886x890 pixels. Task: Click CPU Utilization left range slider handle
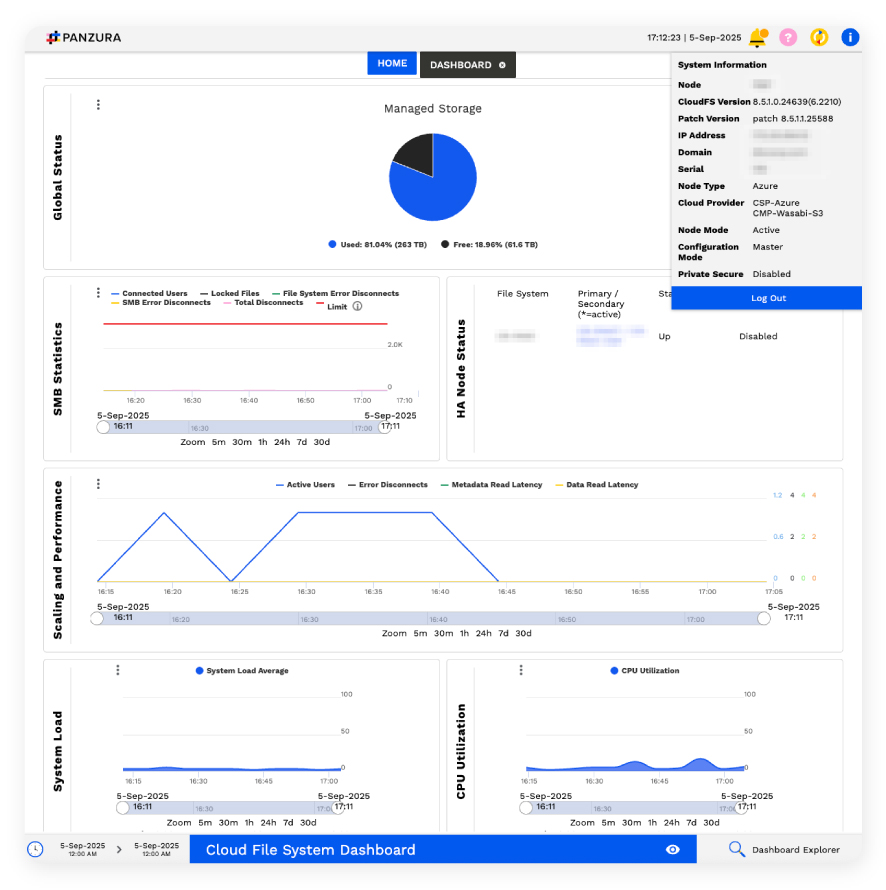pos(526,808)
